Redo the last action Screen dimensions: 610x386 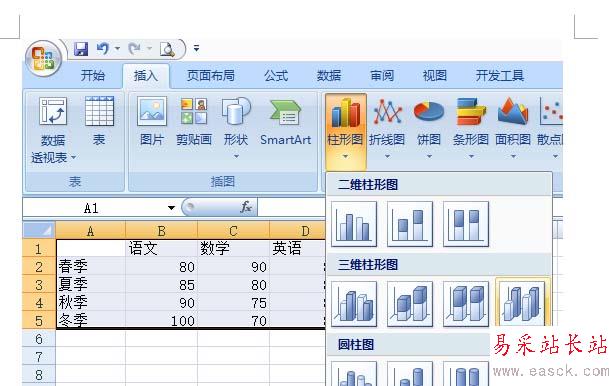tap(134, 49)
